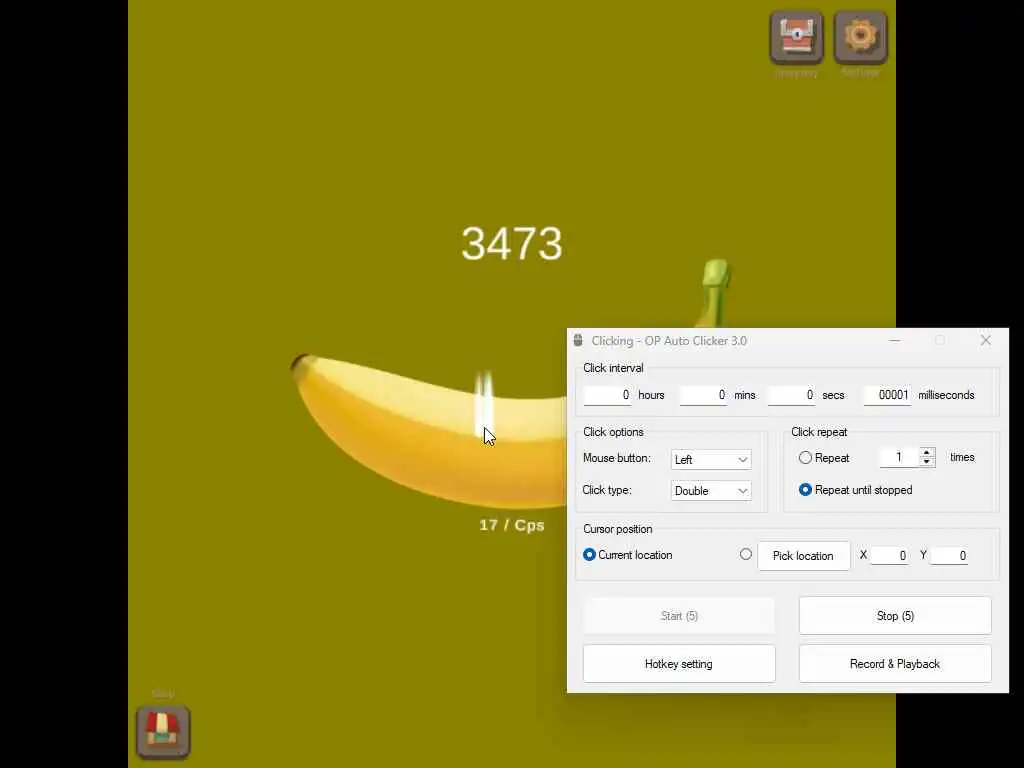Screen dimensions: 1024x768
Task: Open the Click type dropdown
Action: click(711, 491)
